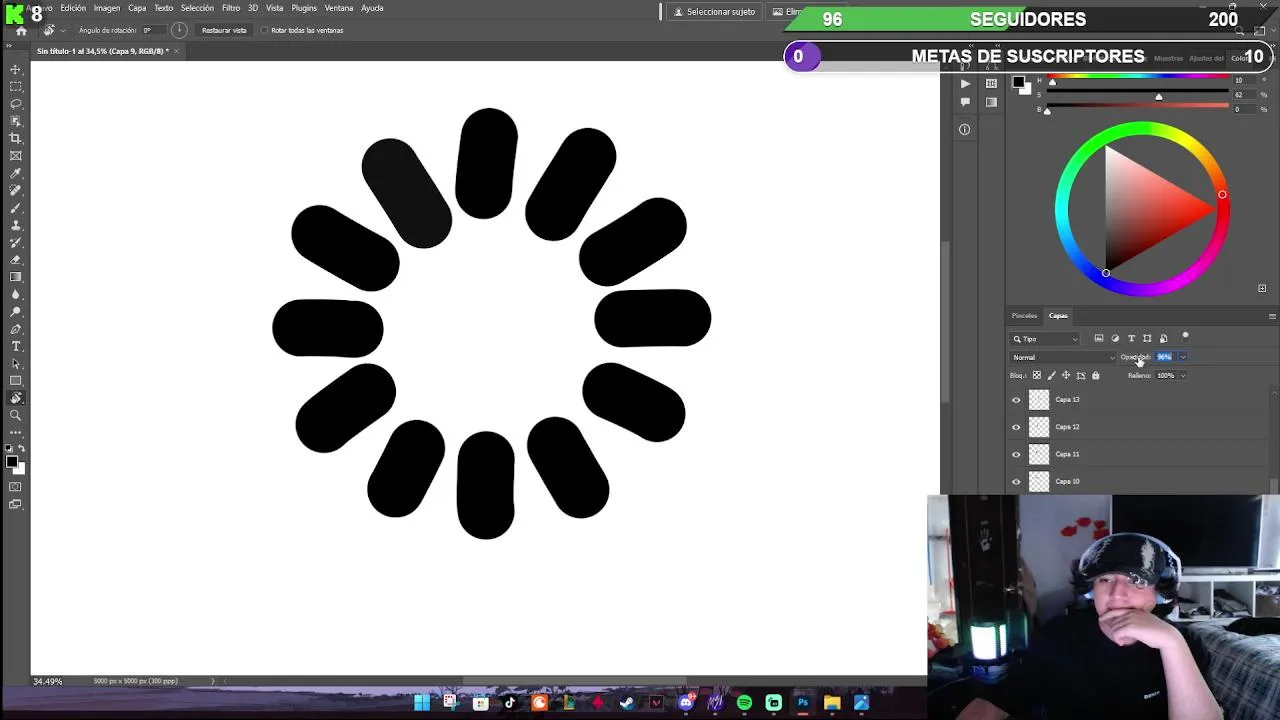This screenshot has height=720, width=1280.
Task: Toggle lock transparent pixels
Action: point(1036,375)
